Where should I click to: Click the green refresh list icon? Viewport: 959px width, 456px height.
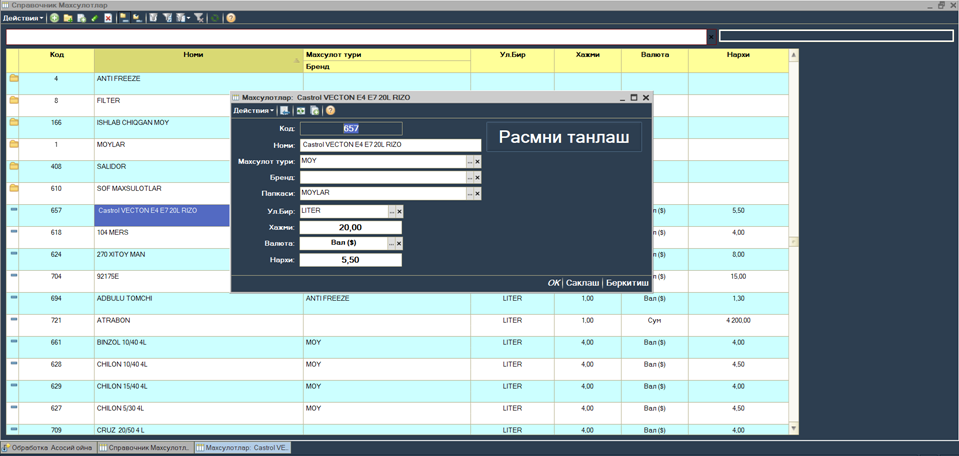[215, 18]
